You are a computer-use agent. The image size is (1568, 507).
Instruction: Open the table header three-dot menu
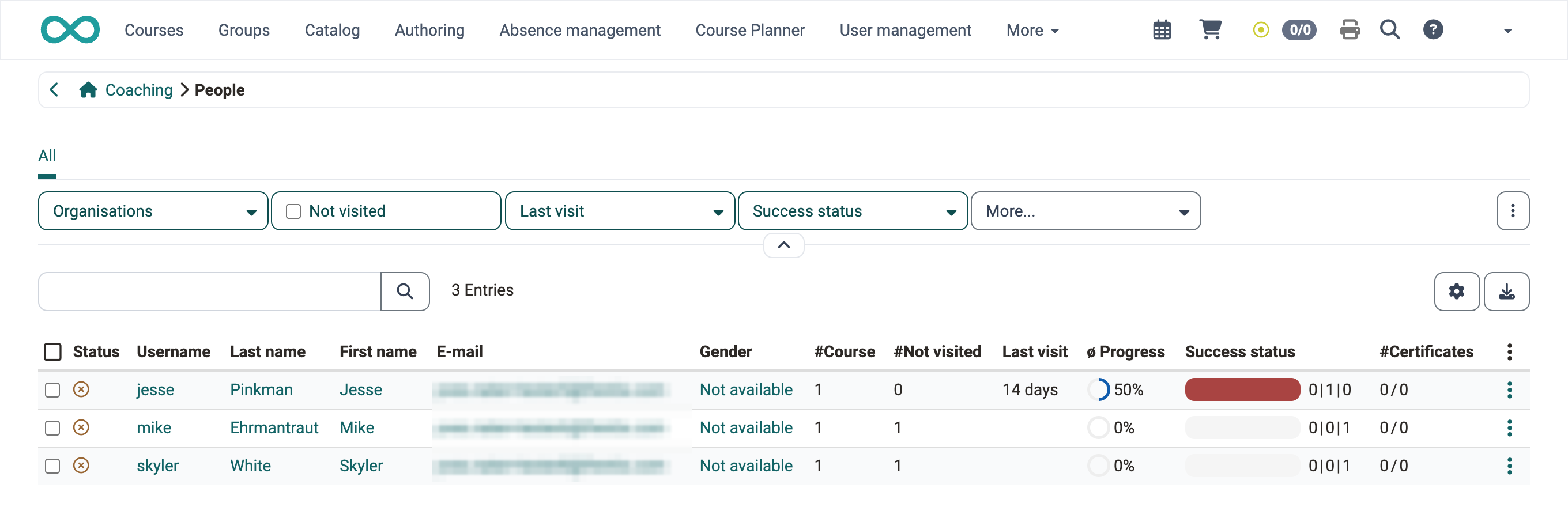click(1510, 352)
